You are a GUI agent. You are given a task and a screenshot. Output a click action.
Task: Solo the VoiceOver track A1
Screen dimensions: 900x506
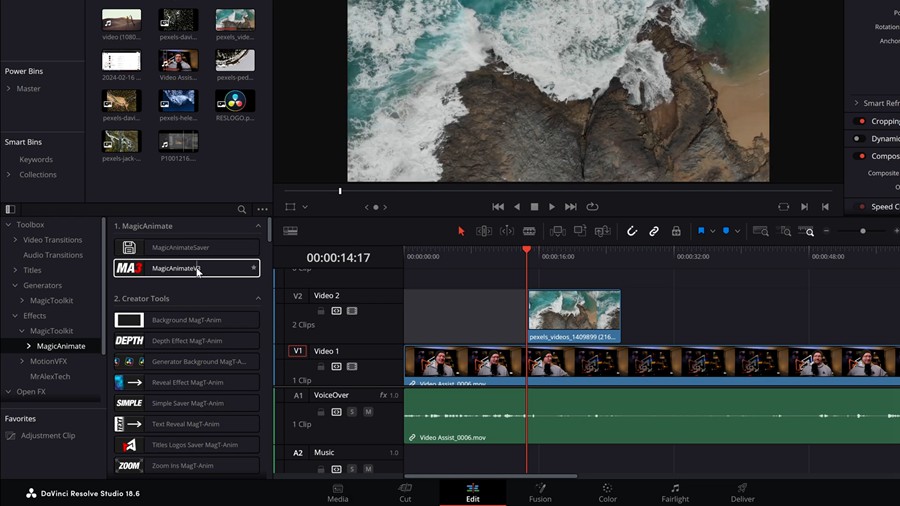tap(352, 412)
